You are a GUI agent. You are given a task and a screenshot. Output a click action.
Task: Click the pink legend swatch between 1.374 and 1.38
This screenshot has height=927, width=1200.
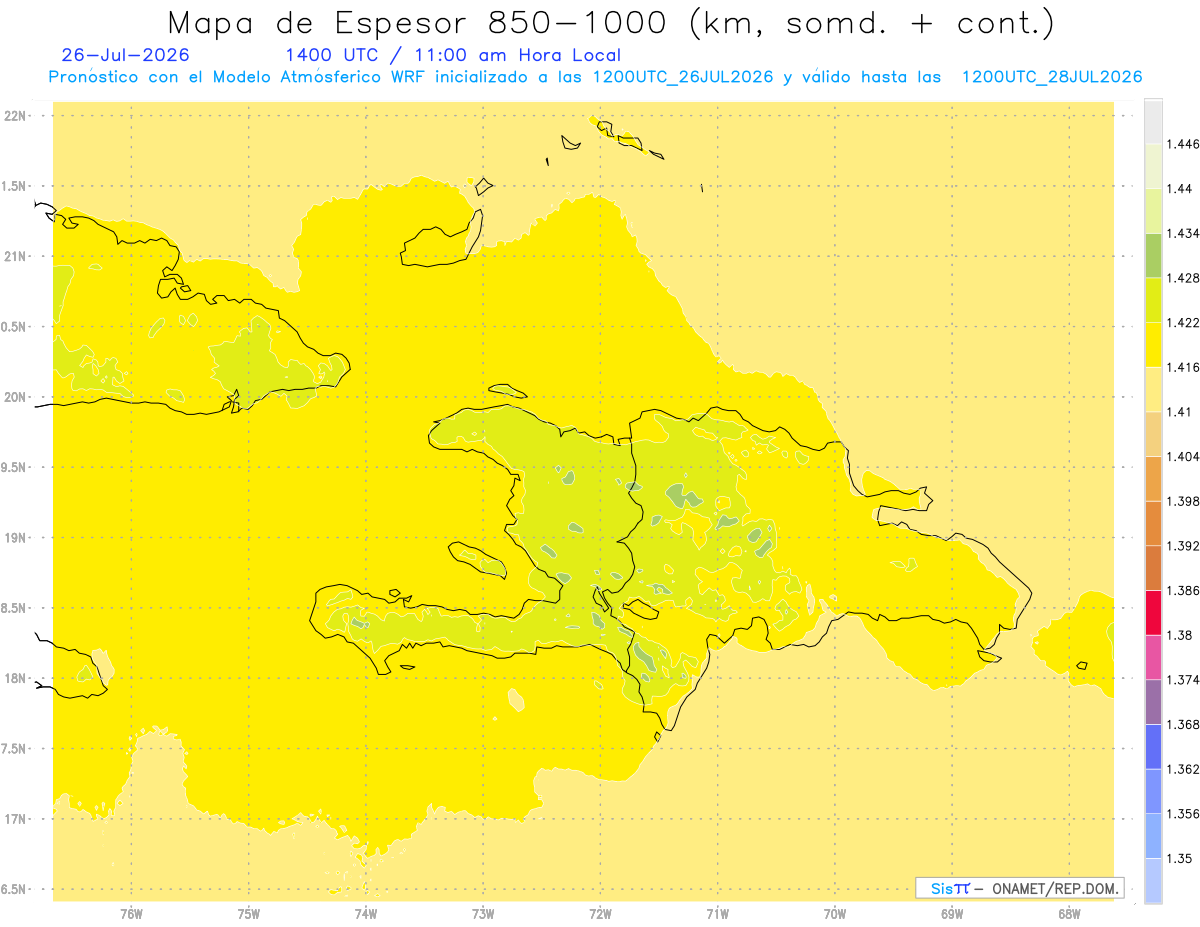click(1153, 657)
